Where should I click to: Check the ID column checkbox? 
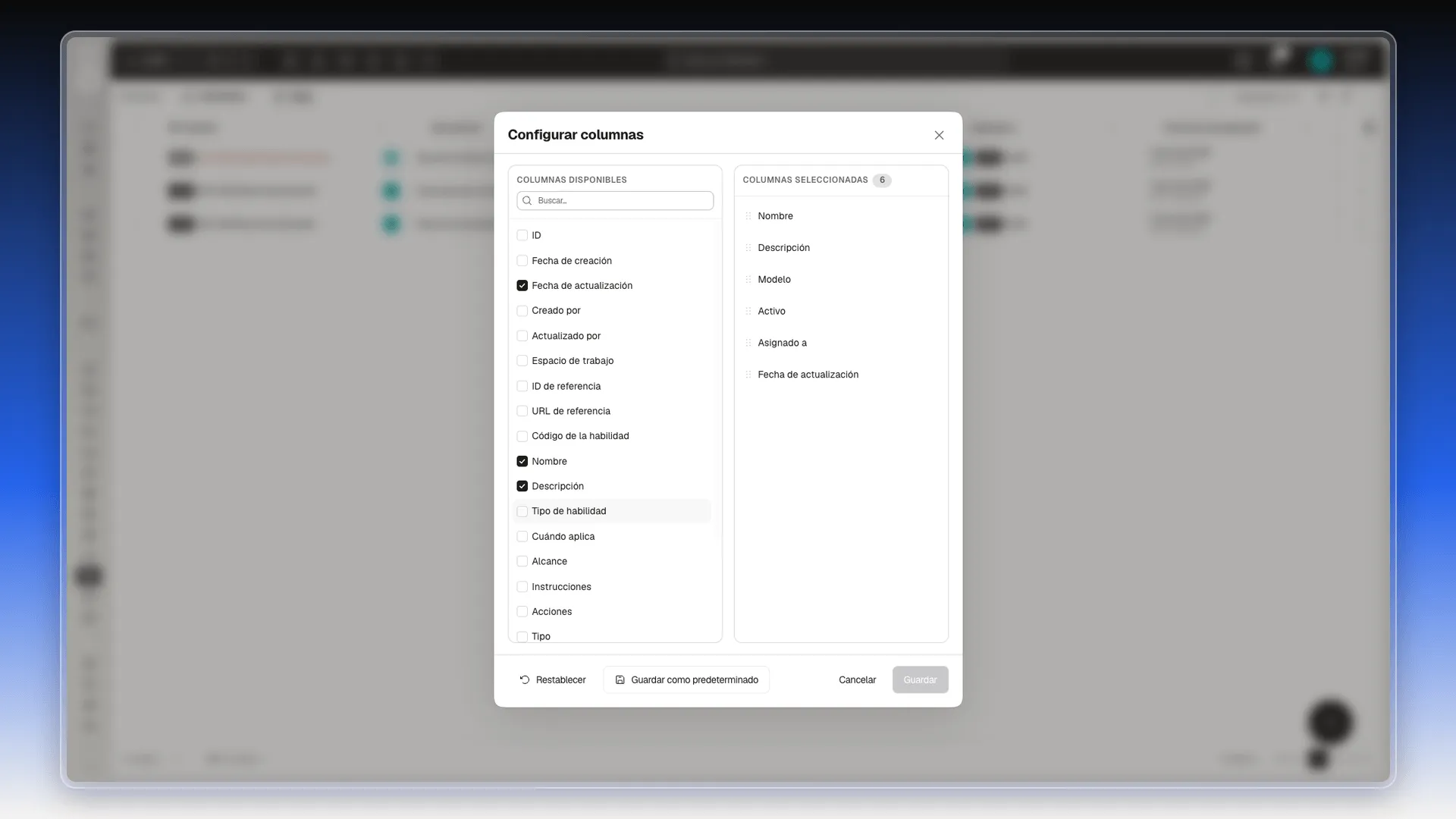(x=522, y=235)
